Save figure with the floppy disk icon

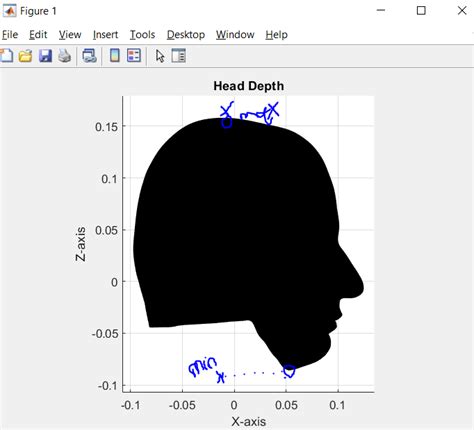coord(45,56)
